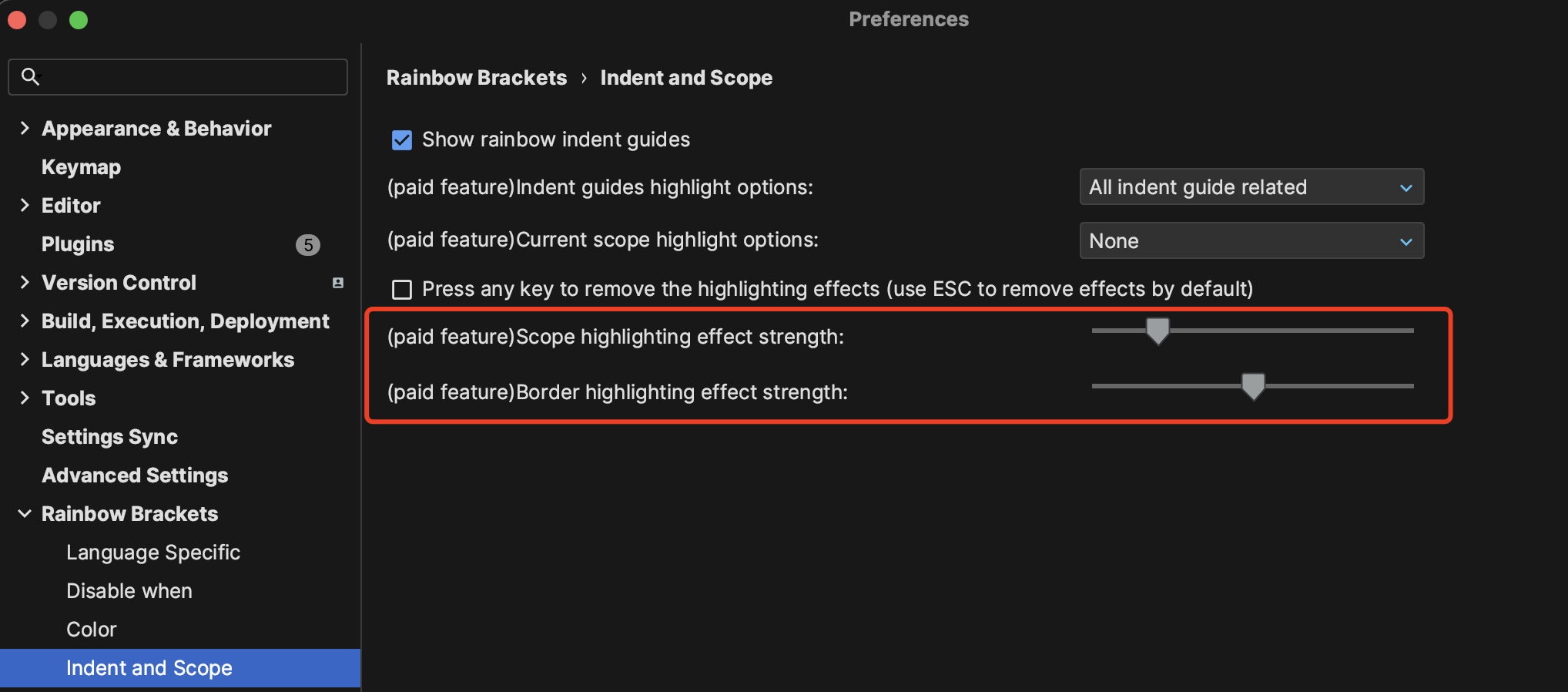Click the Indent and Scope breadcrumb

click(686, 77)
